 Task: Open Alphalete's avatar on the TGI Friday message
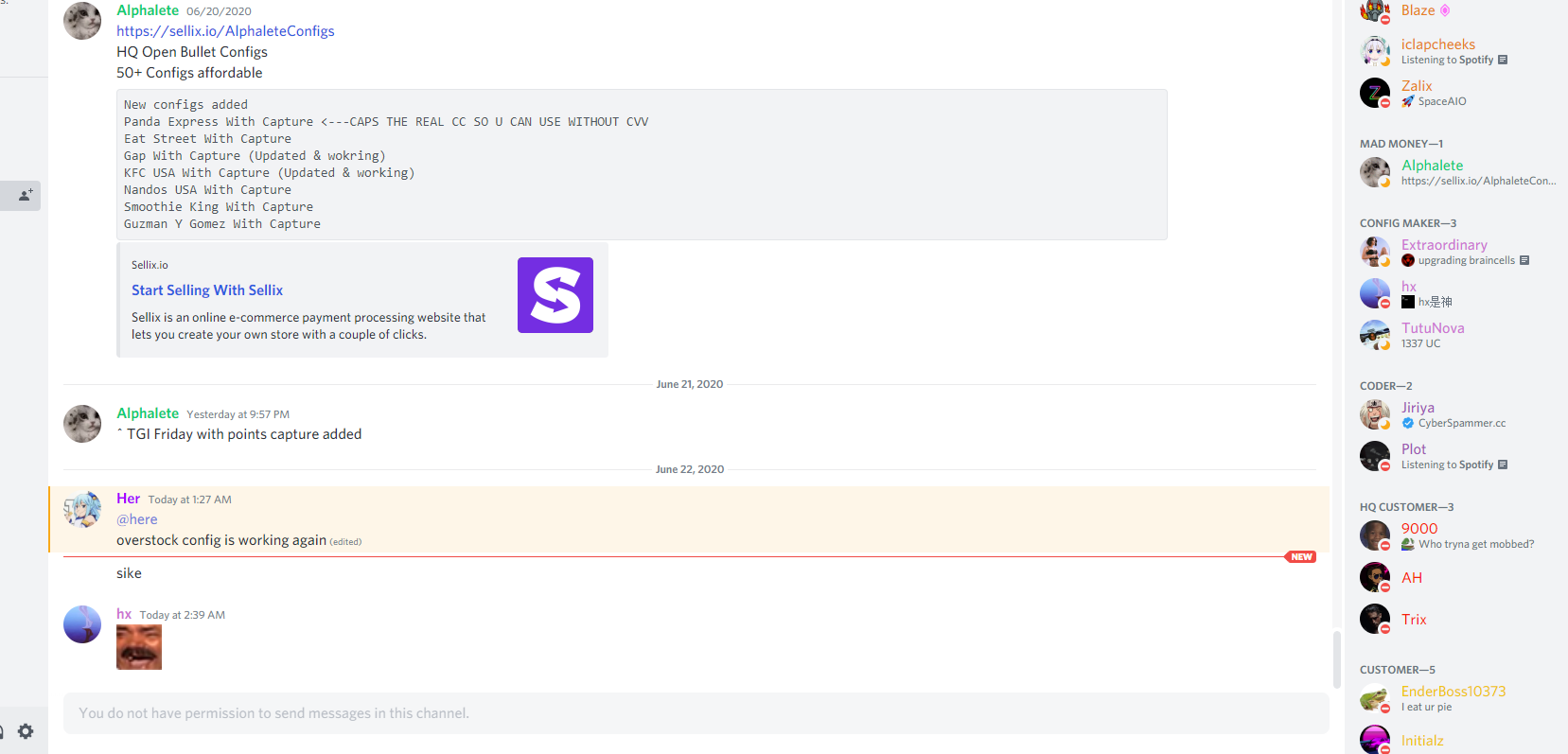click(x=82, y=424)
